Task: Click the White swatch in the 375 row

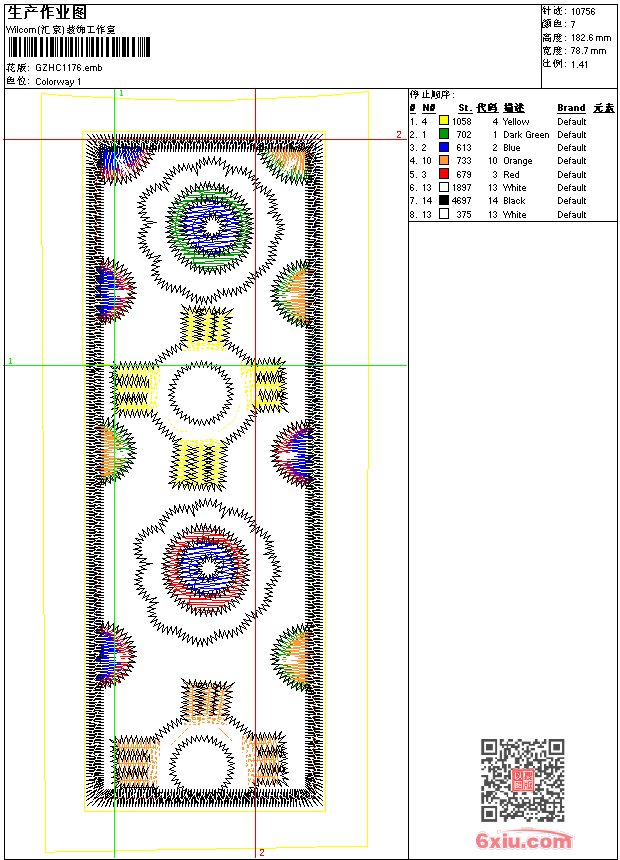Action: coord(444,214)
